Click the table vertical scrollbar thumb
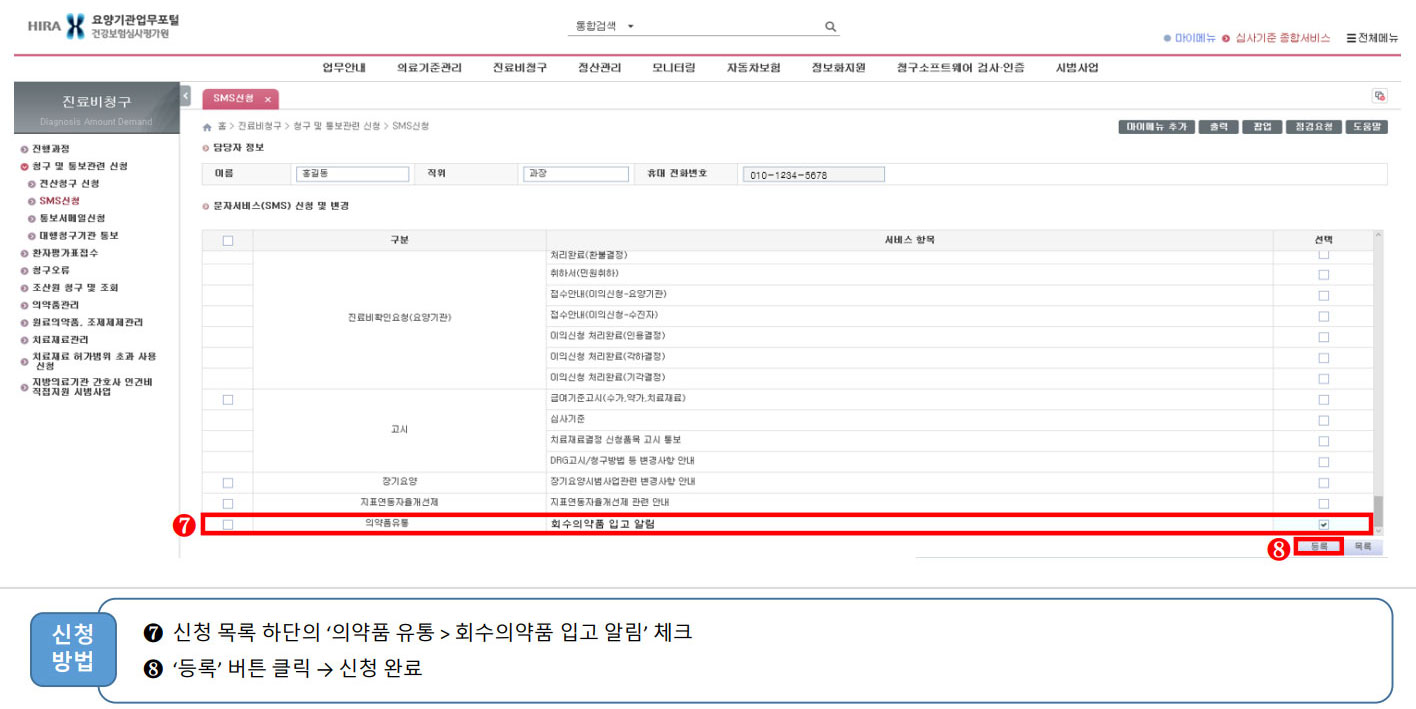 coord(1379,510)
